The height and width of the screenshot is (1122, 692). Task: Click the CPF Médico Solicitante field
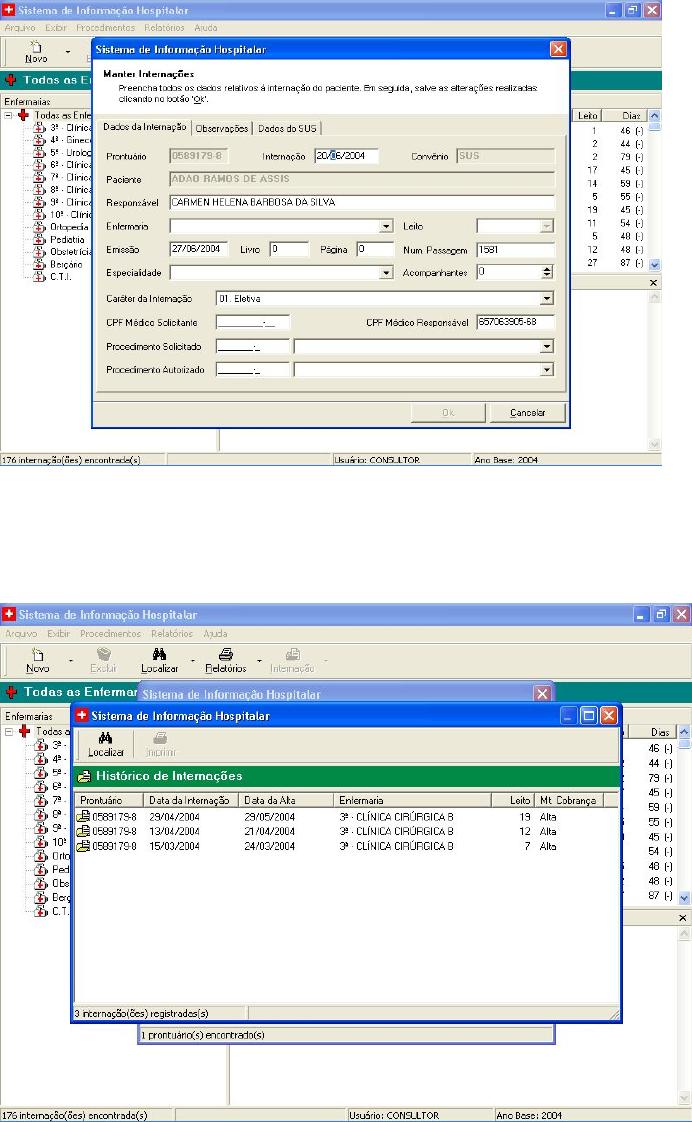(253, 323)
